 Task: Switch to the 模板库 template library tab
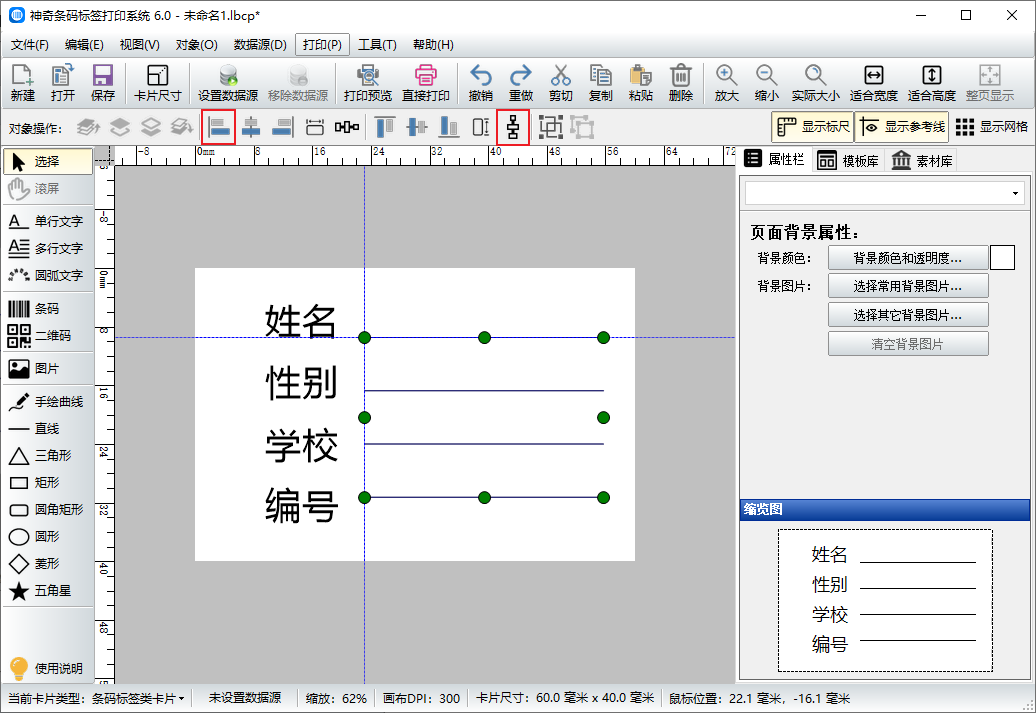tap(848, 161)
